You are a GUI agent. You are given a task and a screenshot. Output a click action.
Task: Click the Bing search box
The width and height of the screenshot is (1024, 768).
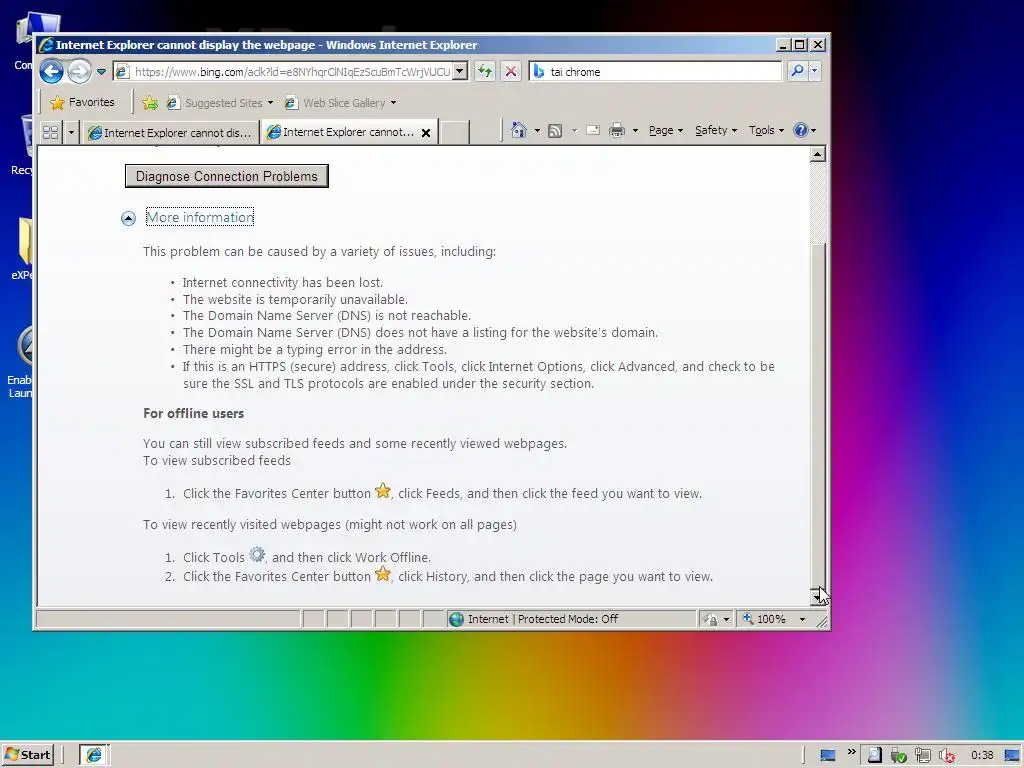[656, 71]
